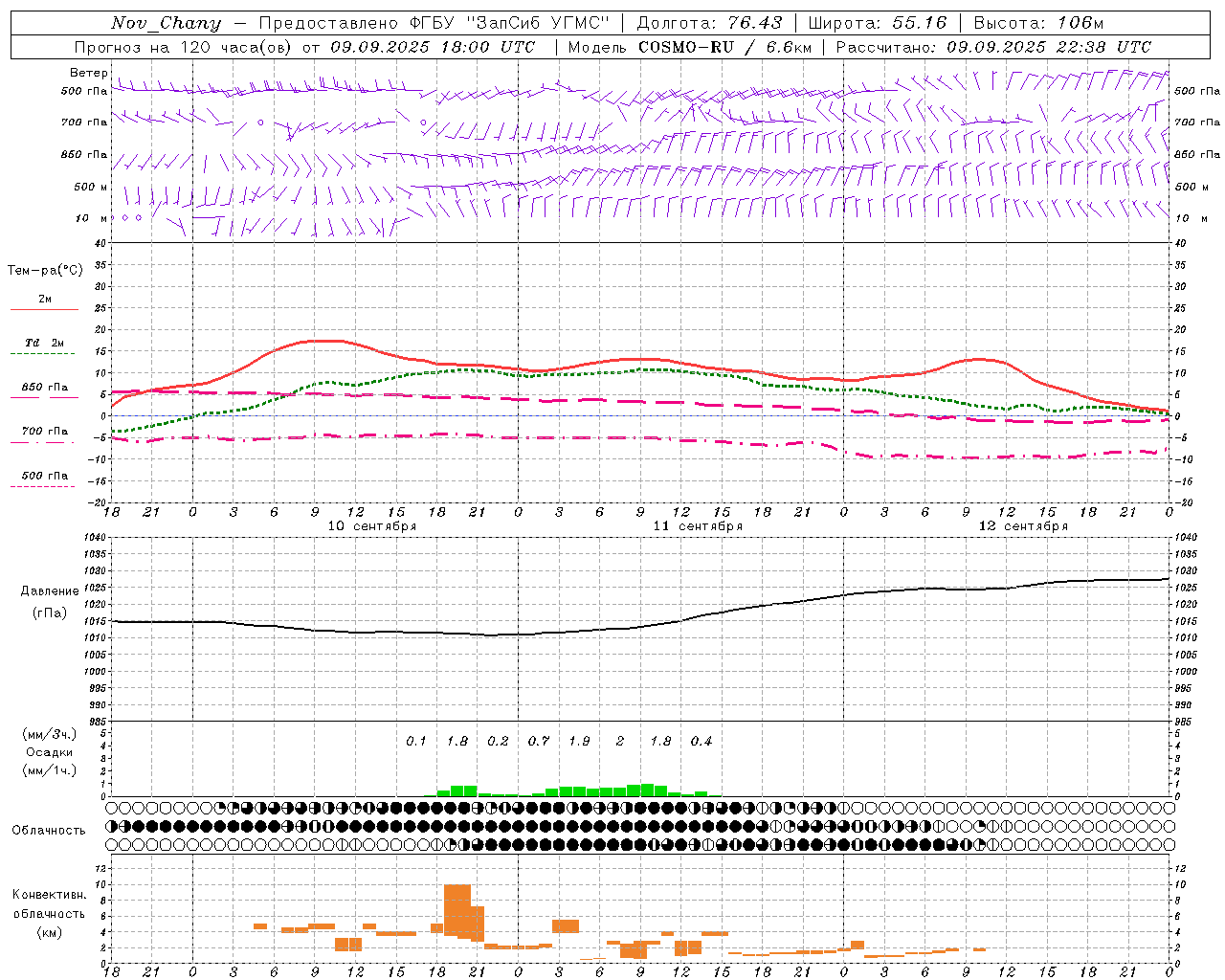This screenshot has height=980, width=1225.
Task: Select the forecast start '09.09.2025 18:00 UTC'
Action: [433, 47]
